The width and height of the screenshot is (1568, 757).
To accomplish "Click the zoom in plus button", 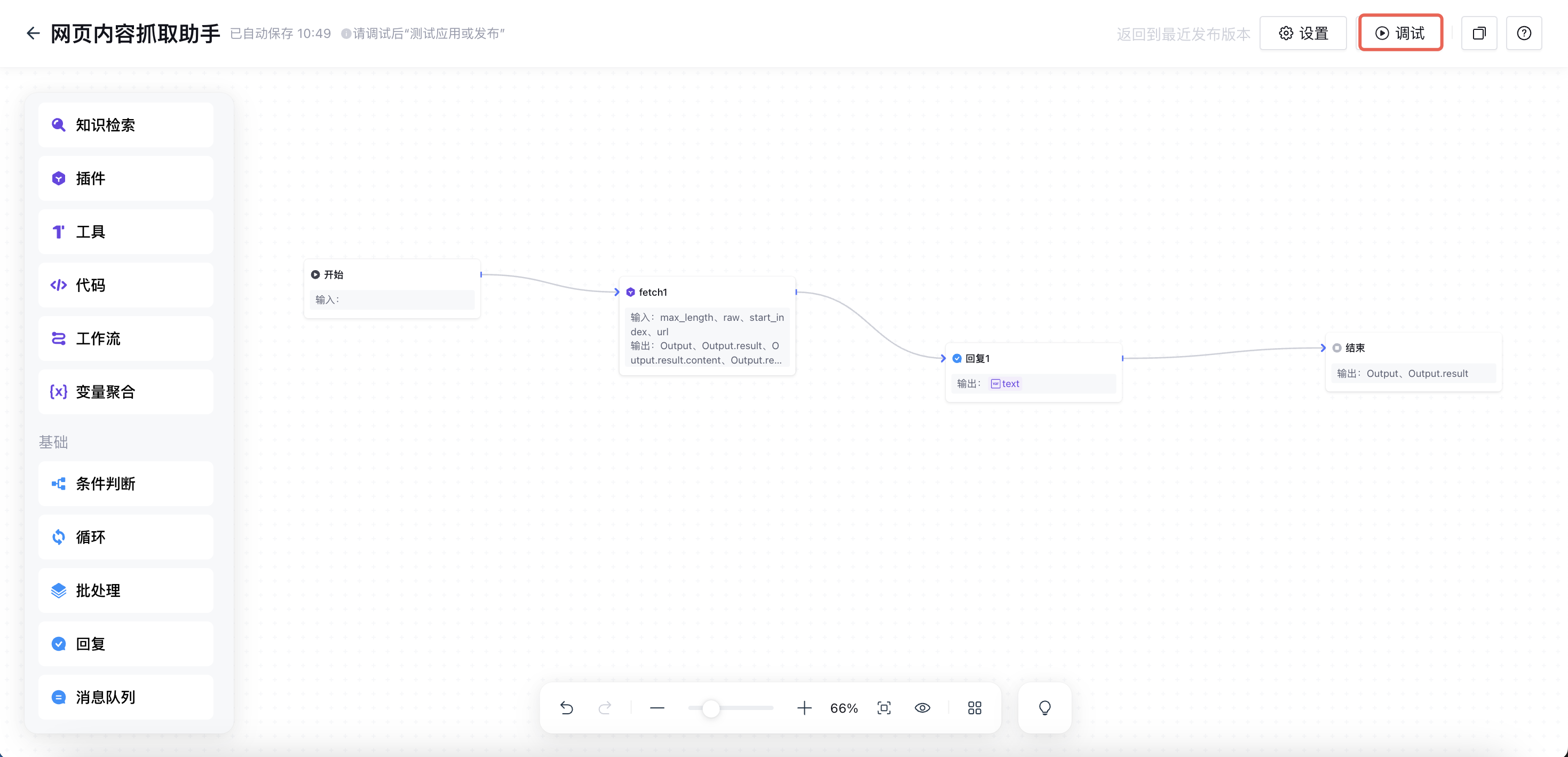I will pyautogui.click(x=804, y=708).
